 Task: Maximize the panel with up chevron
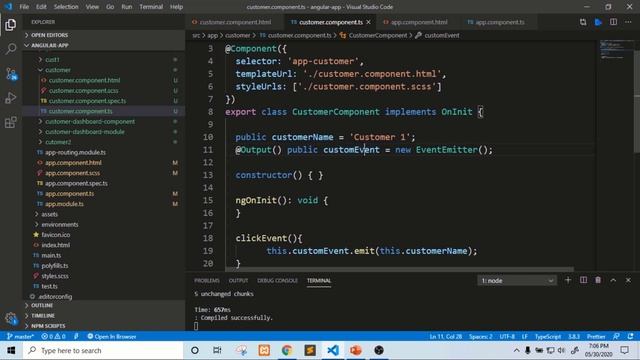[613, 280]
